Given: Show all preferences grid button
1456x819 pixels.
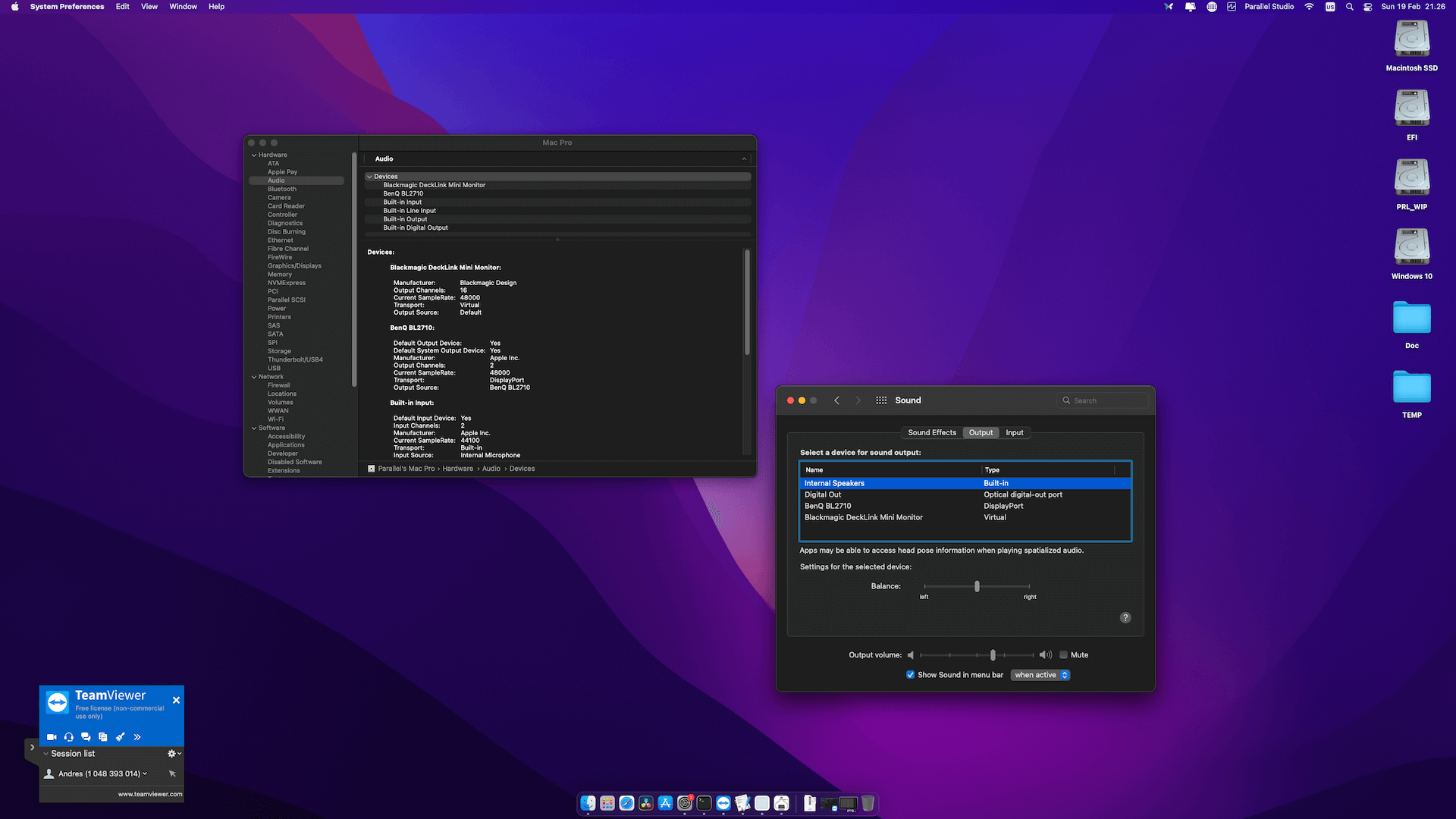Looking at the screenshot, I should coord(881,400).
